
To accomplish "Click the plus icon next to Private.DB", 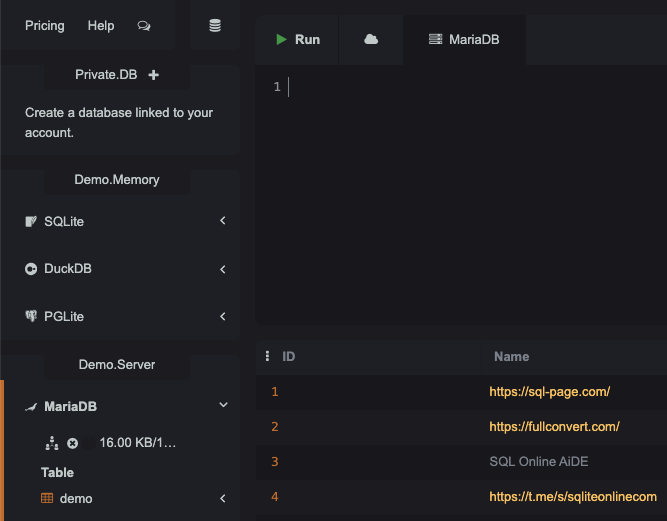I will (154, 75).
